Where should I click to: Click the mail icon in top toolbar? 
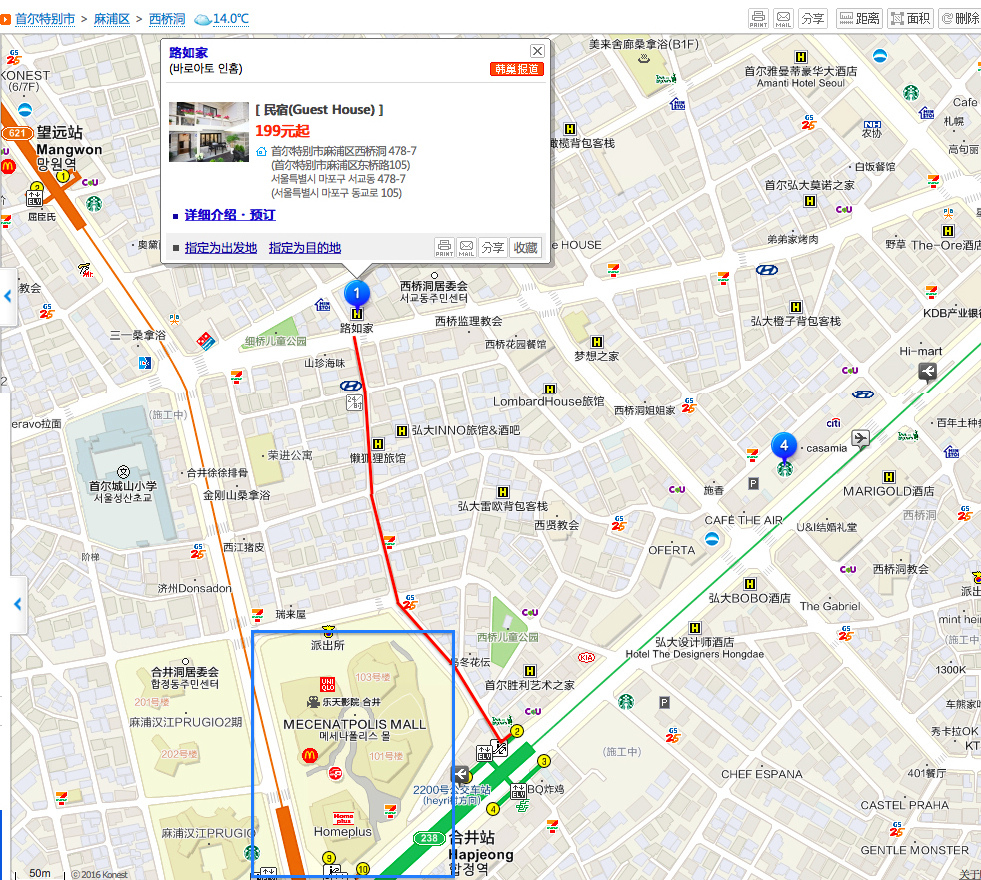pos(783,19)
